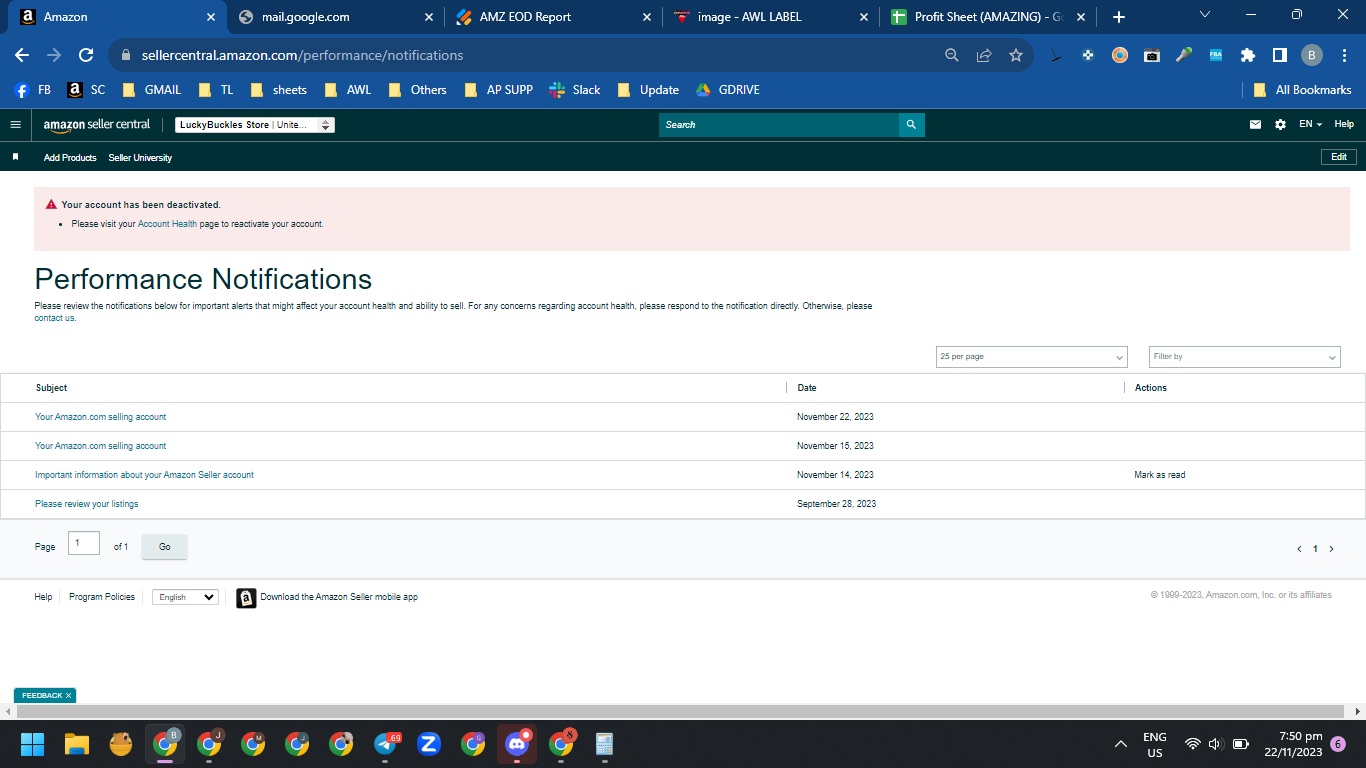Open Telegram from the taskbar
1366x768 pixels.
(x=386, y=744)
